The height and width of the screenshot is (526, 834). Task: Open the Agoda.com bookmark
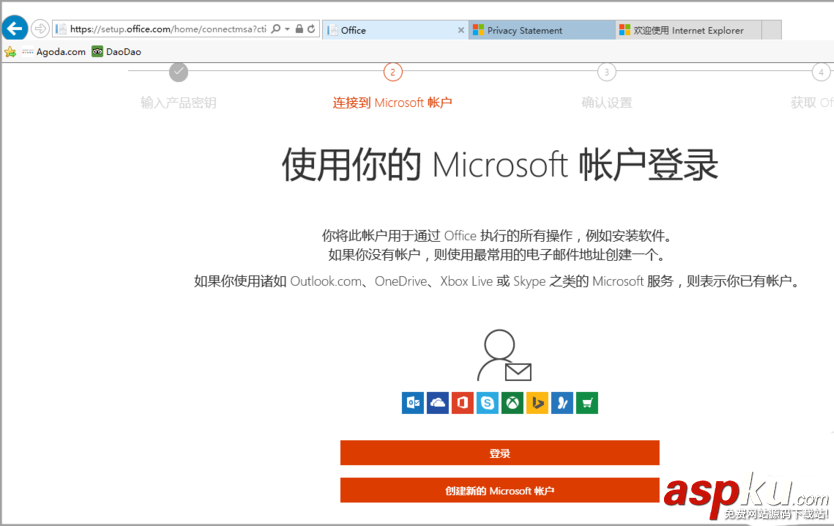pos(54,52)
